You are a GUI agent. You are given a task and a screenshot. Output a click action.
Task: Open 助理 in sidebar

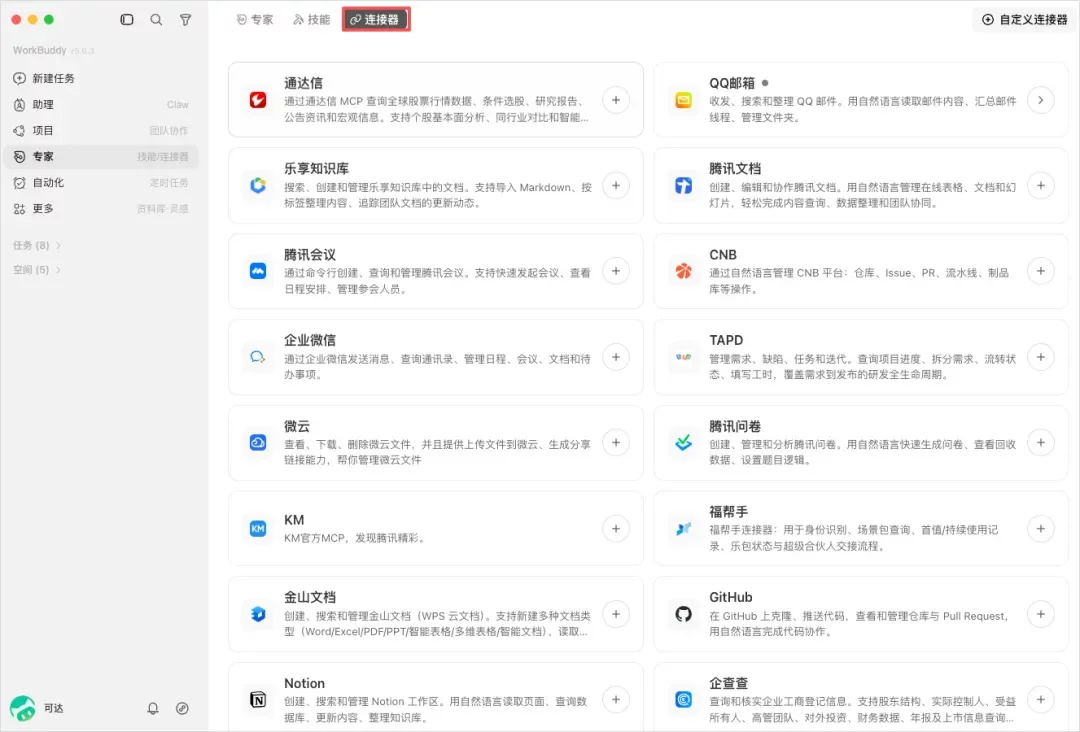[101, 105]
